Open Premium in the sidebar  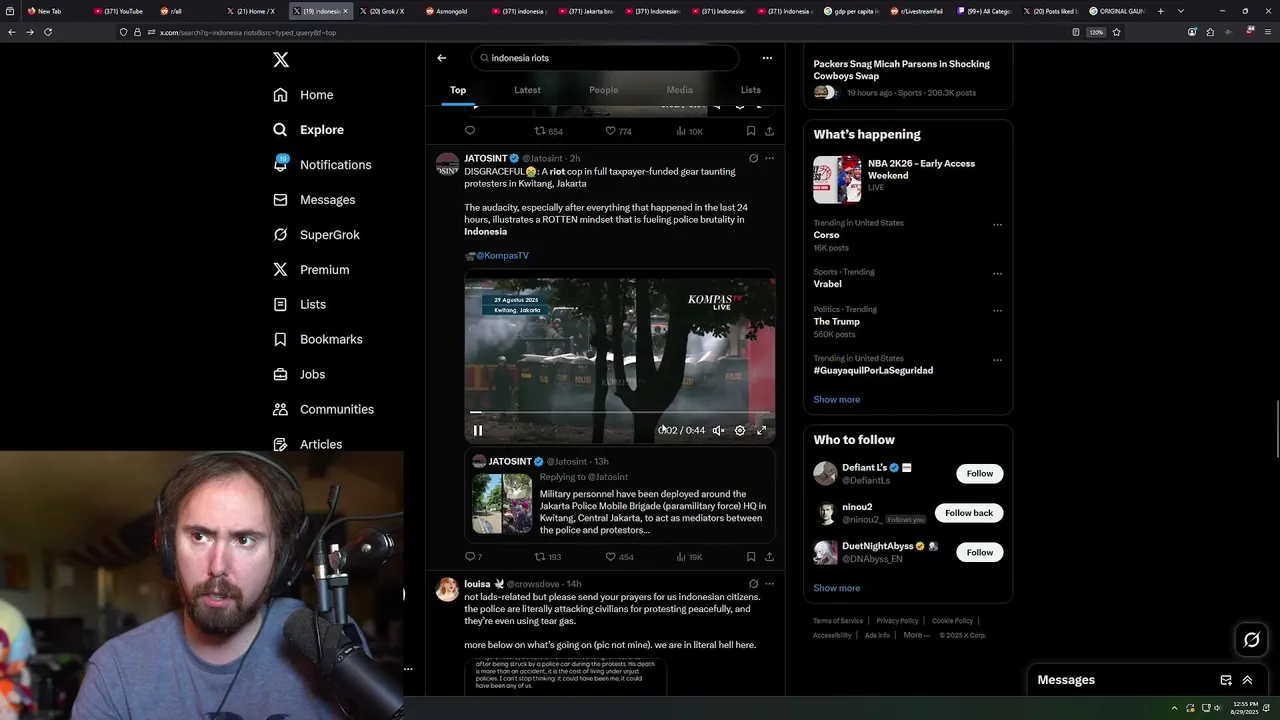[311, 270]
